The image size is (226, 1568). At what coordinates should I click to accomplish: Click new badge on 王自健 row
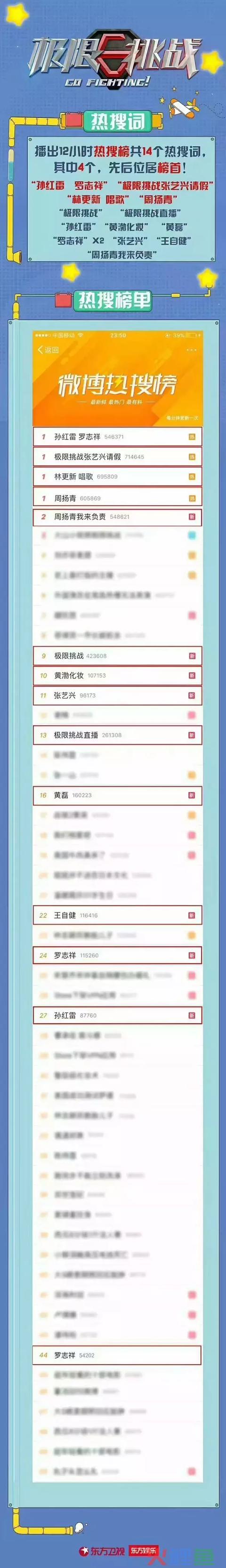(x=192, y=915)
